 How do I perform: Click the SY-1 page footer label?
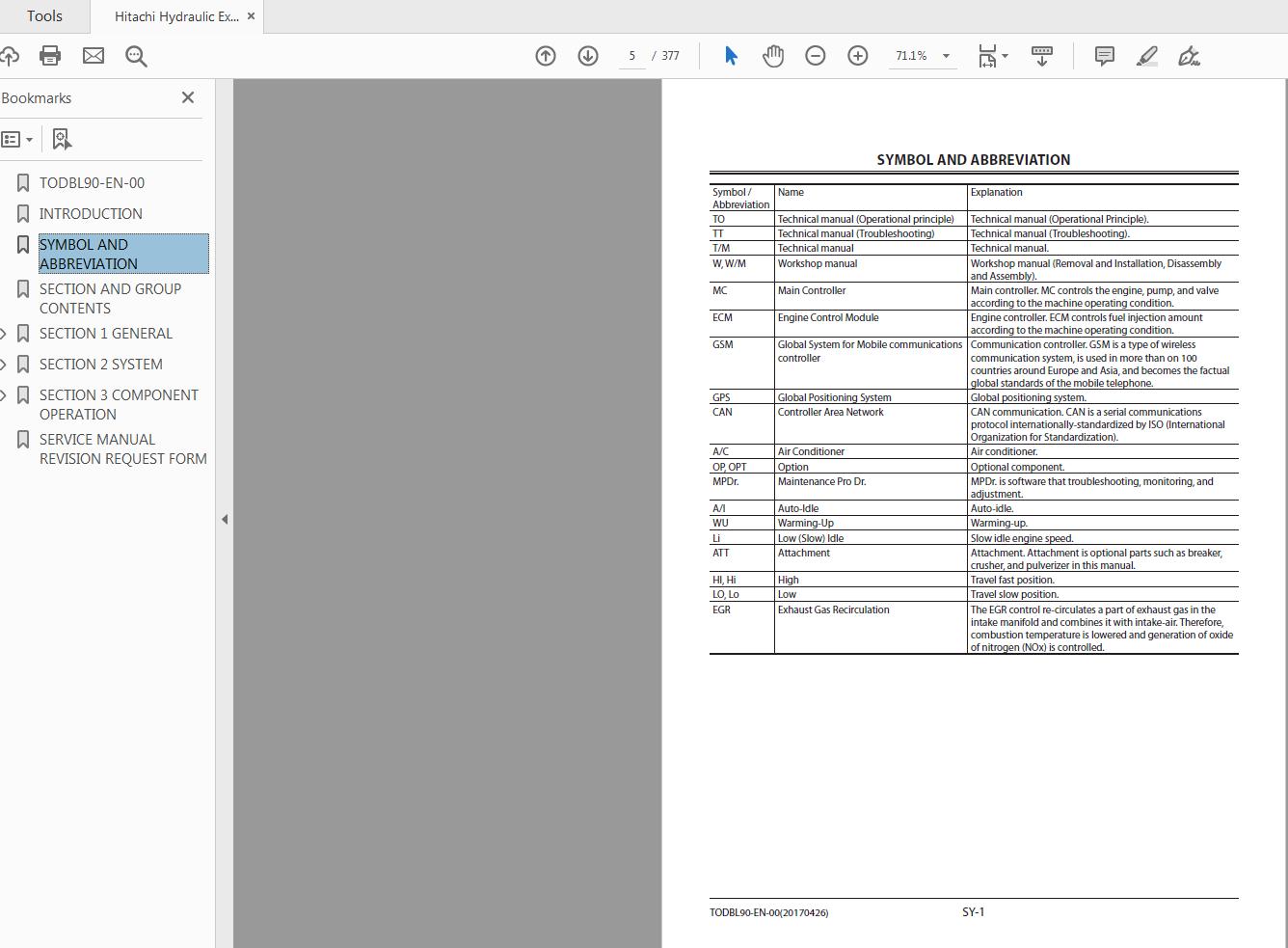click(x=973, y=911)
